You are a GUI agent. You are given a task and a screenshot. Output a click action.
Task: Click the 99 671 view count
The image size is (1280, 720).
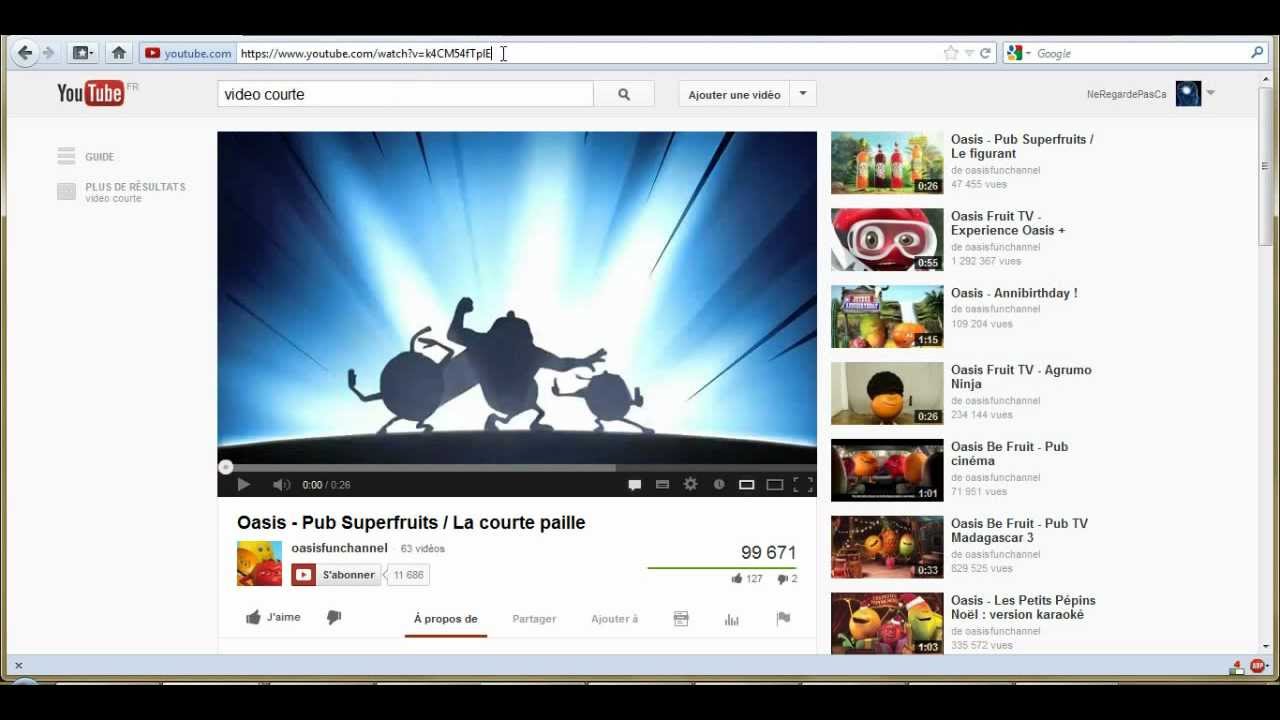pos(768,552)
